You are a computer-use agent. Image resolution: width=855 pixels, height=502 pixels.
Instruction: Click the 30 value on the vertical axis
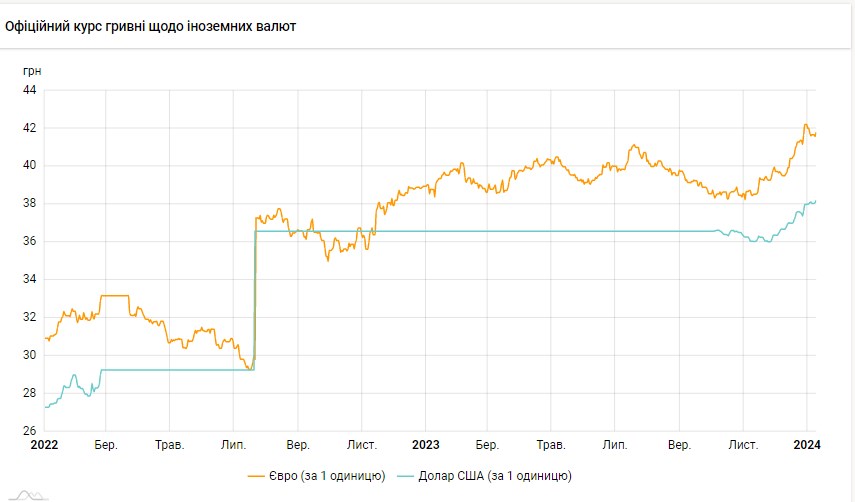coord(29,355)
